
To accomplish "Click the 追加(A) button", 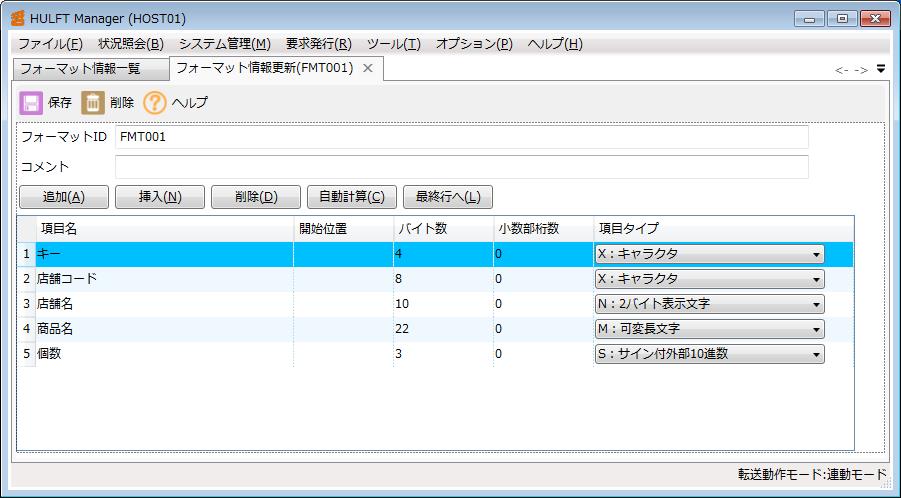I will (x=64, y=197).
